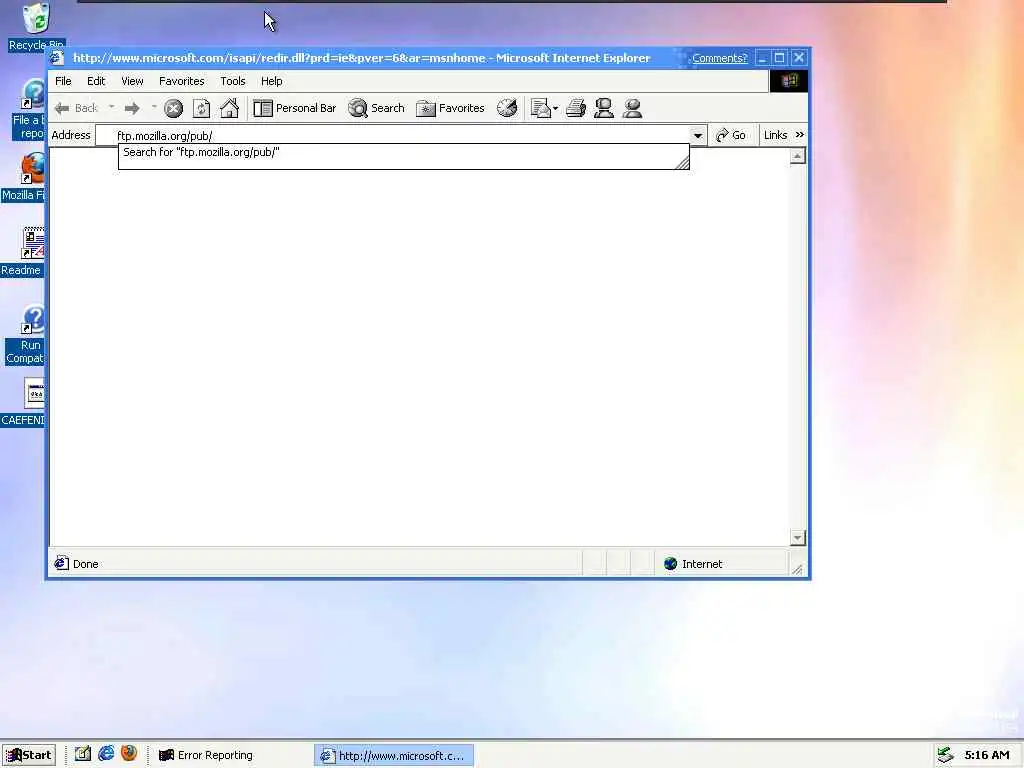Image resolution: width=1024 pixels, height=768 pixels.
Task: Open the Tools menu
Action: 232,81
